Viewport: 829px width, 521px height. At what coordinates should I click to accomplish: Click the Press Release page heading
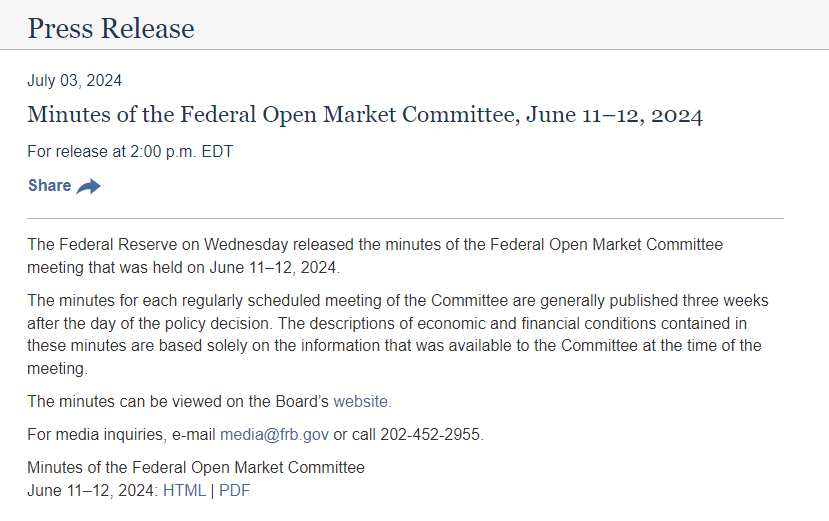111,28
